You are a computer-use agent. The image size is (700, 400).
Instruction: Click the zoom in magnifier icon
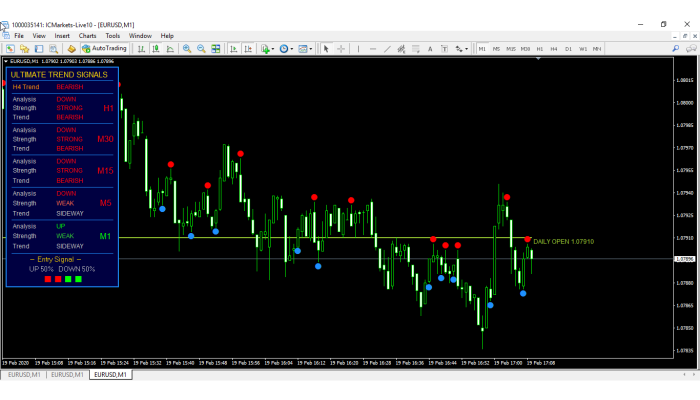click(186, 48)
